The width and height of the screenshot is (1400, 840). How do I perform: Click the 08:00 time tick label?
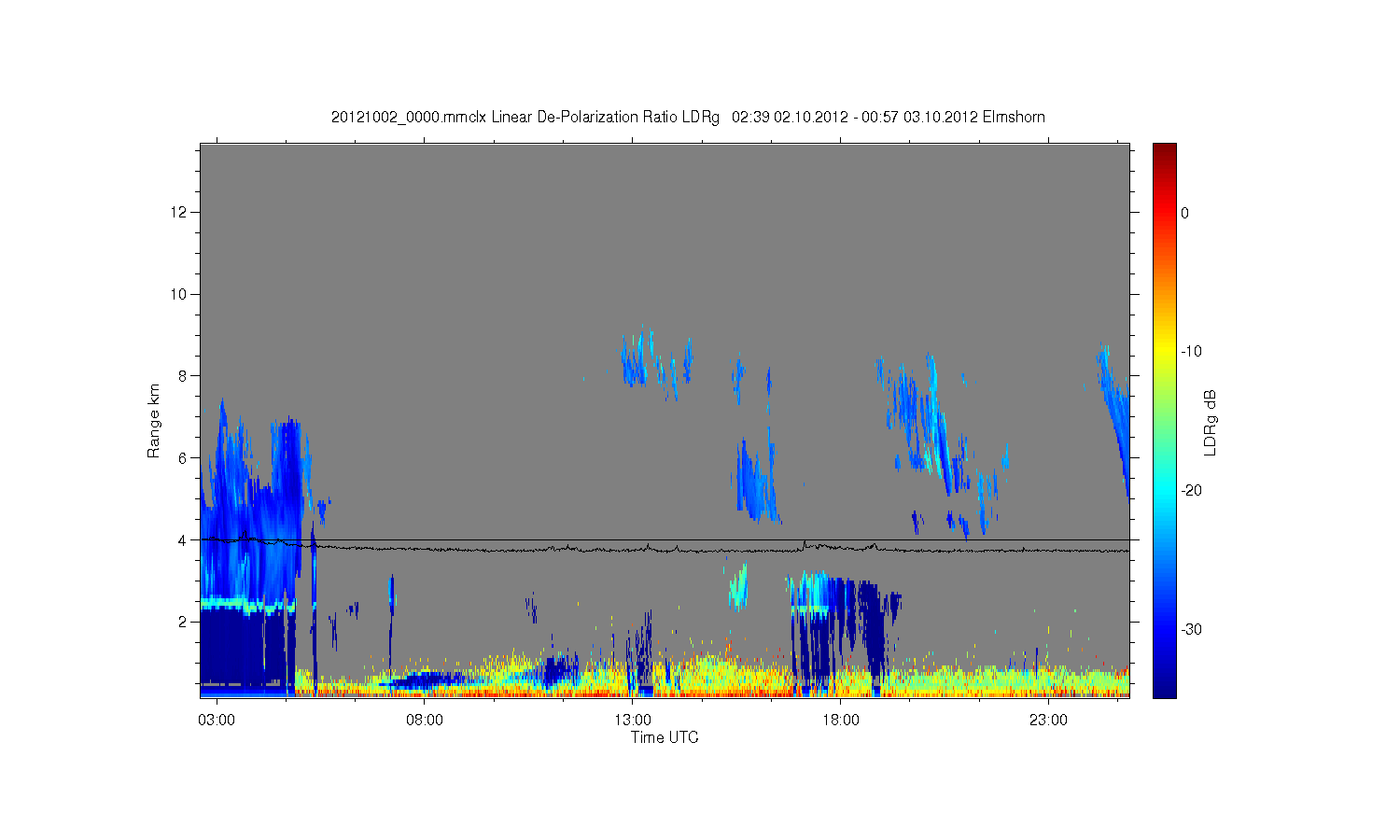(425, 720)
